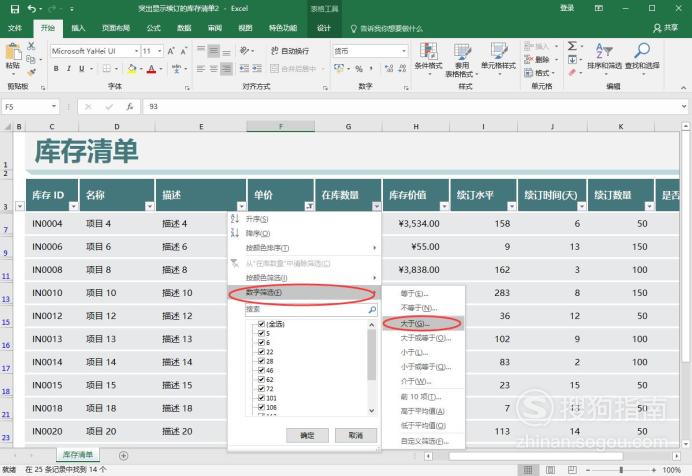Select Top 10 (前 10 项) filter option
Viewport: 692px width, 476px height.
423,397
